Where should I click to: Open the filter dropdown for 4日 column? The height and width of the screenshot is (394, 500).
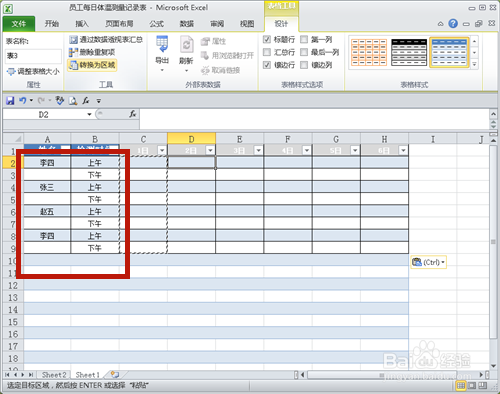307,150
